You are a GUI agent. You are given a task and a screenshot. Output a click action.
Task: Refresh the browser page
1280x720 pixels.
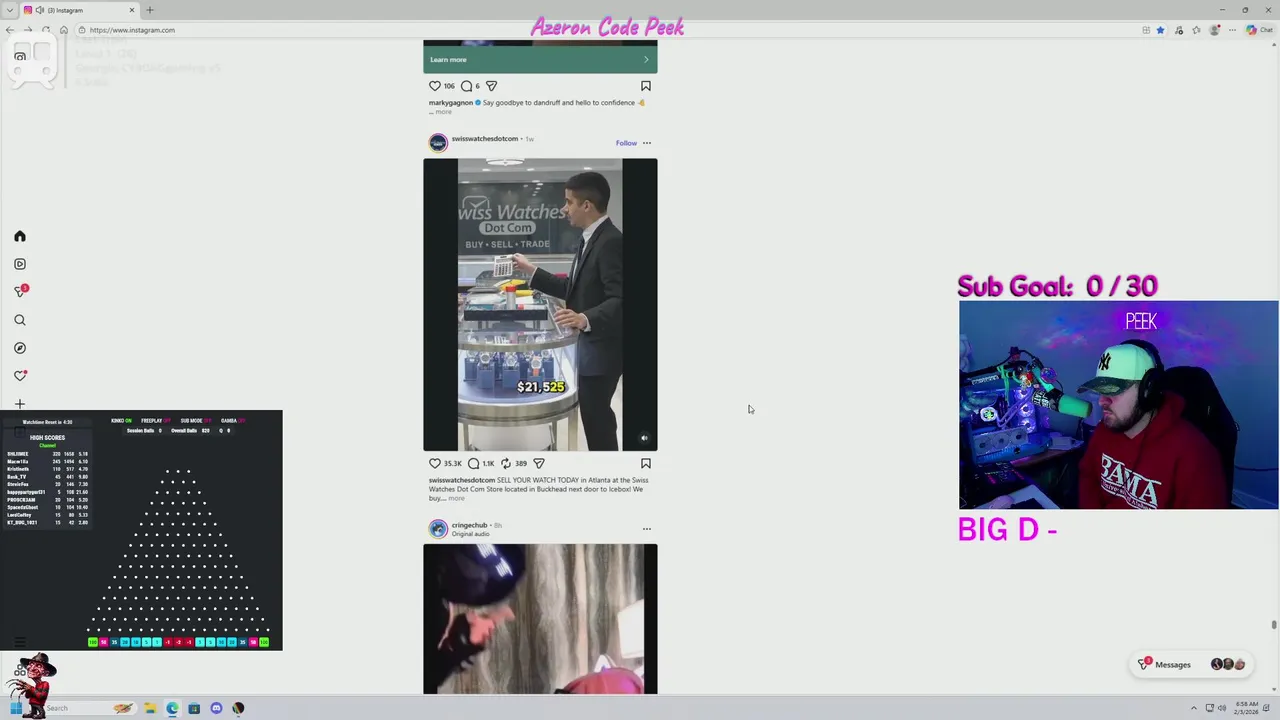click(46, 30)
